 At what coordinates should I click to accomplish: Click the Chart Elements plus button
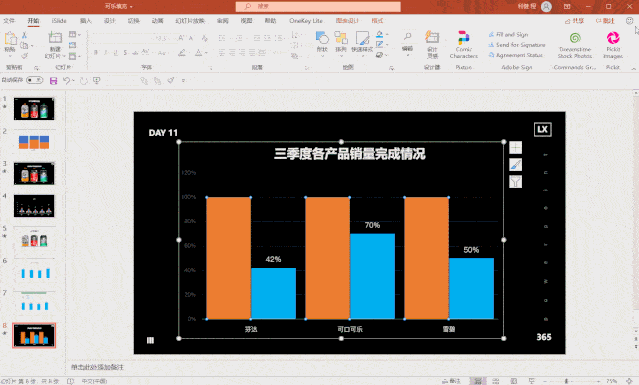pyautogui.click(x=516, y=147)
